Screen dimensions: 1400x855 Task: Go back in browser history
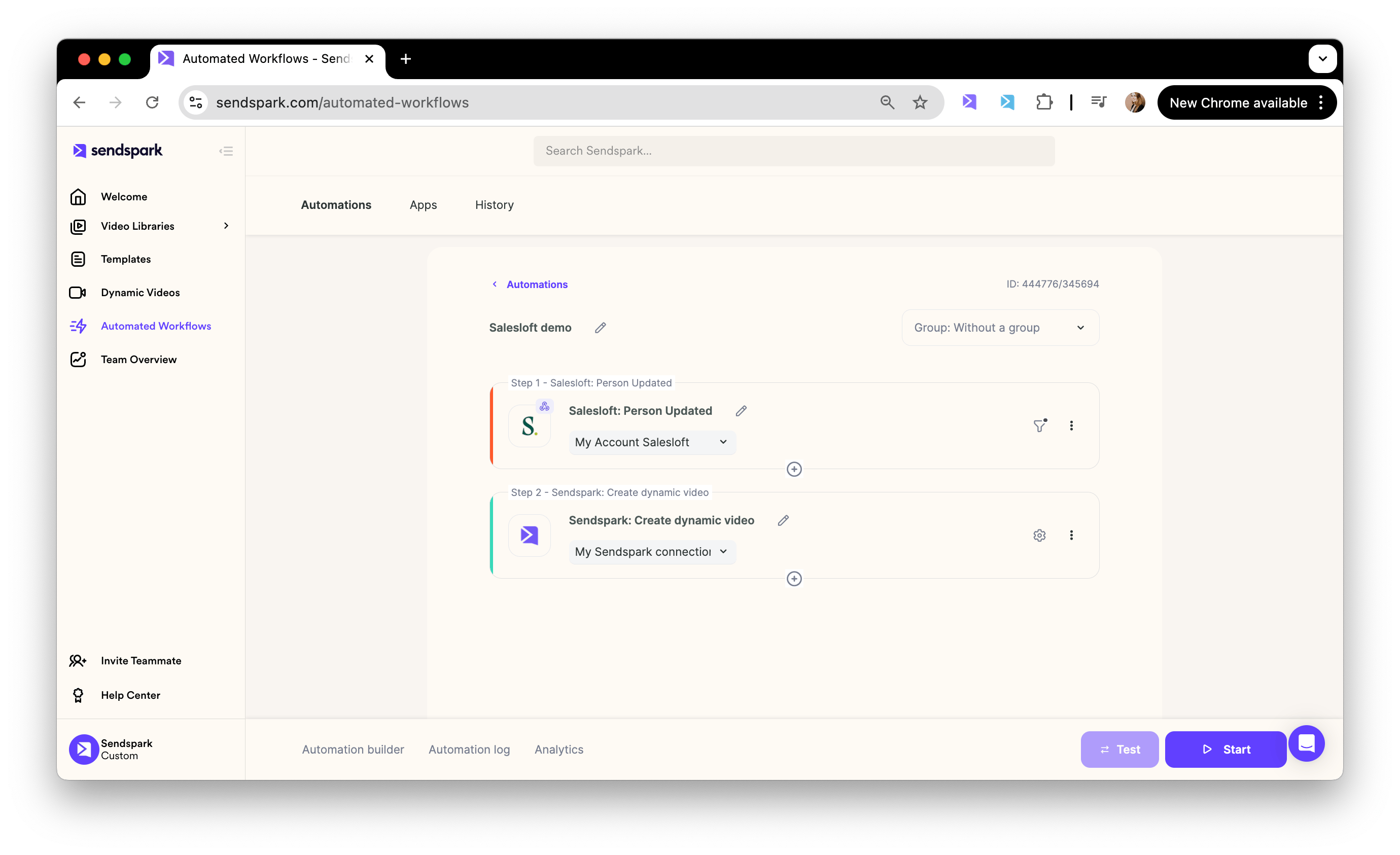tap(80, 102)
